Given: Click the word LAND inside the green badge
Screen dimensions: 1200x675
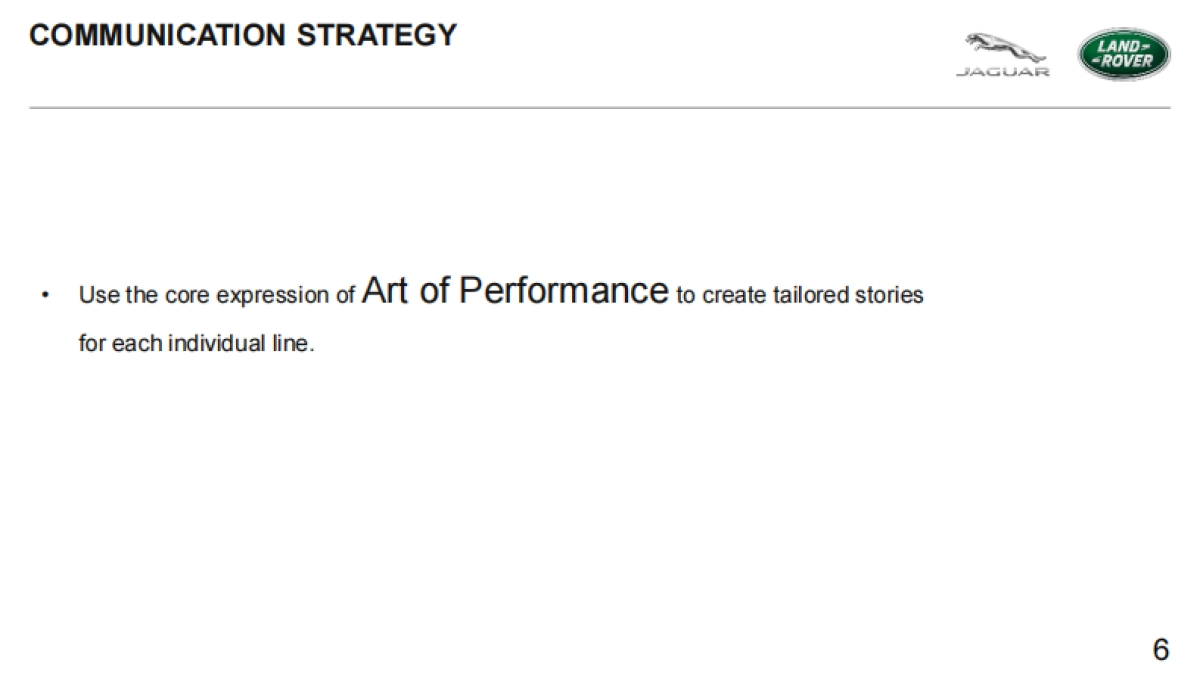Looking at the screenshot, I should point(1124,45).
